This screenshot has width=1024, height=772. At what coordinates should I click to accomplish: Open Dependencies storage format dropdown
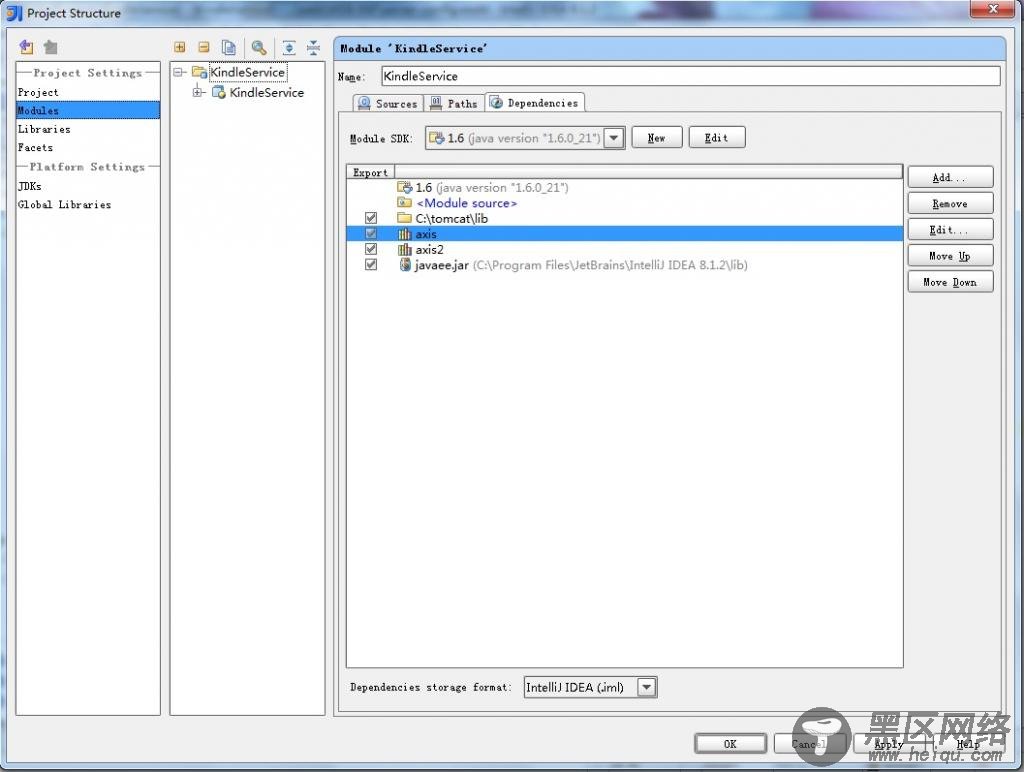coord(647,687)
